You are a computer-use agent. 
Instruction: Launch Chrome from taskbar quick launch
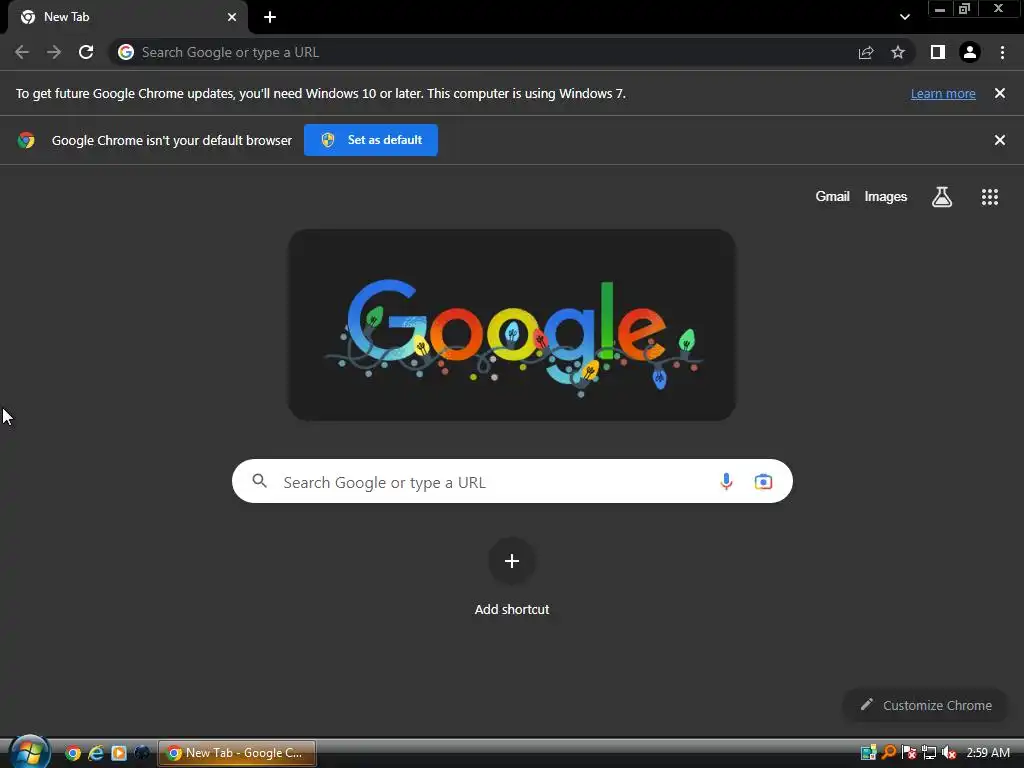pos(73,753)
